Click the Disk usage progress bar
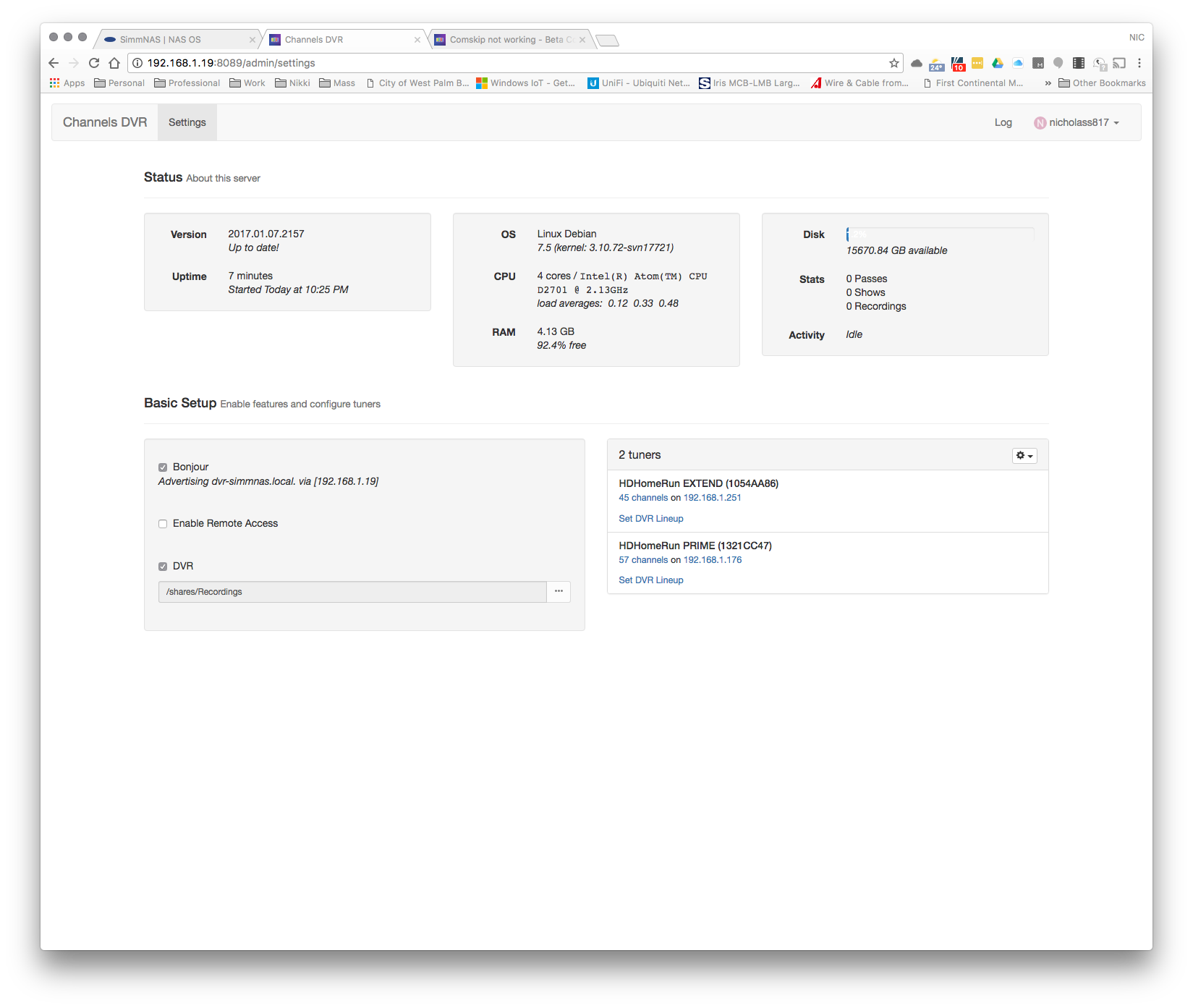The width and height of the screenshot is (1193, 1008). point(940,234)
